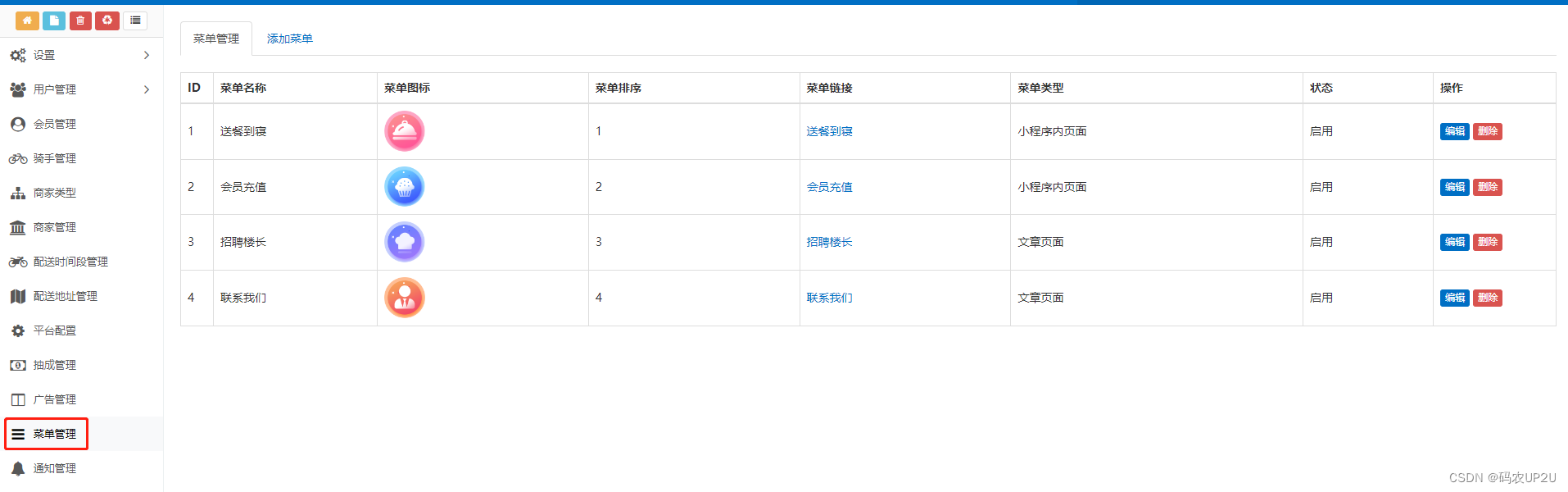Edit the 会员充值 menu row
Screen dimensions: 1568x492
1455,187
